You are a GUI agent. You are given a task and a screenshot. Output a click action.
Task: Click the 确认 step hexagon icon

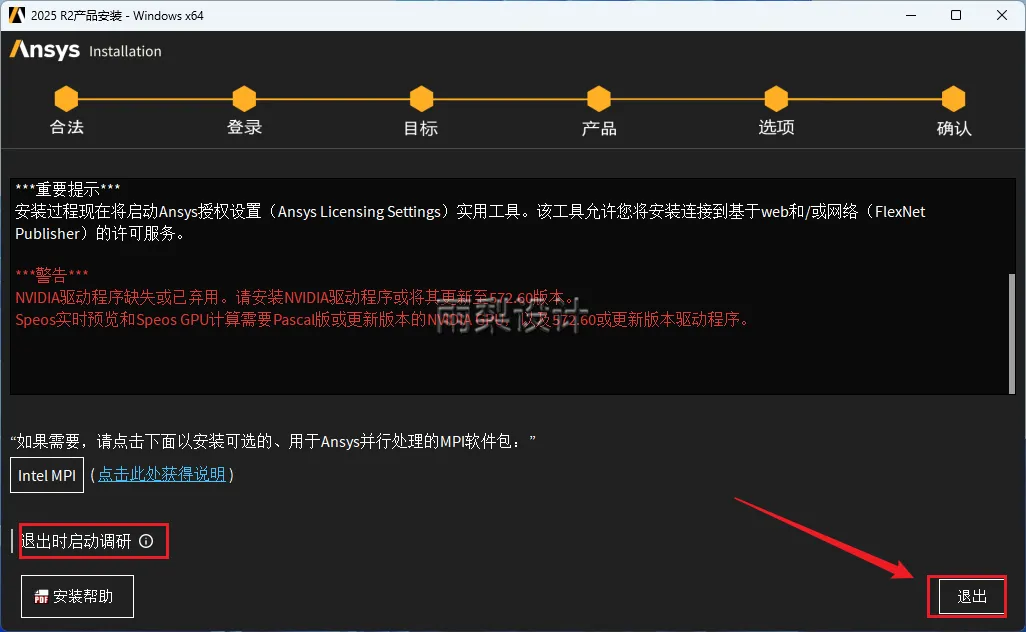953,99
